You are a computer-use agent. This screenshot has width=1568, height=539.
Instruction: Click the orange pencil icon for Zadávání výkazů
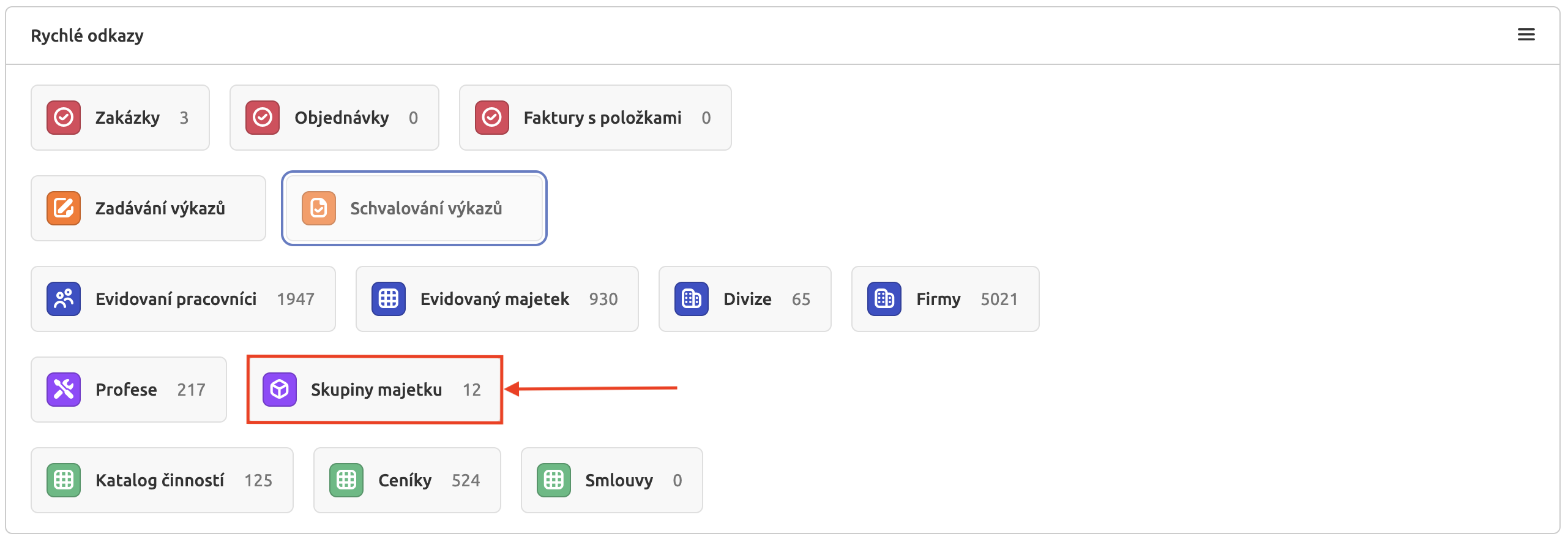pos(64,208)
